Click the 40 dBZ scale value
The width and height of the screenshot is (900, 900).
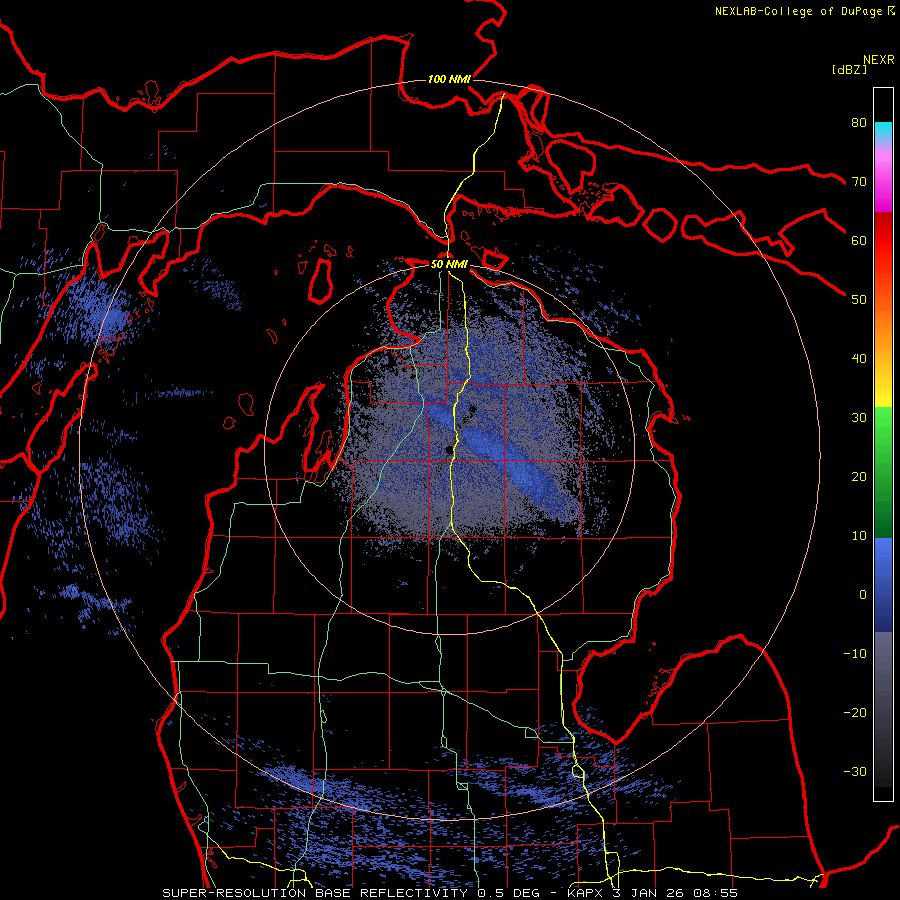[x=859, y=359]
